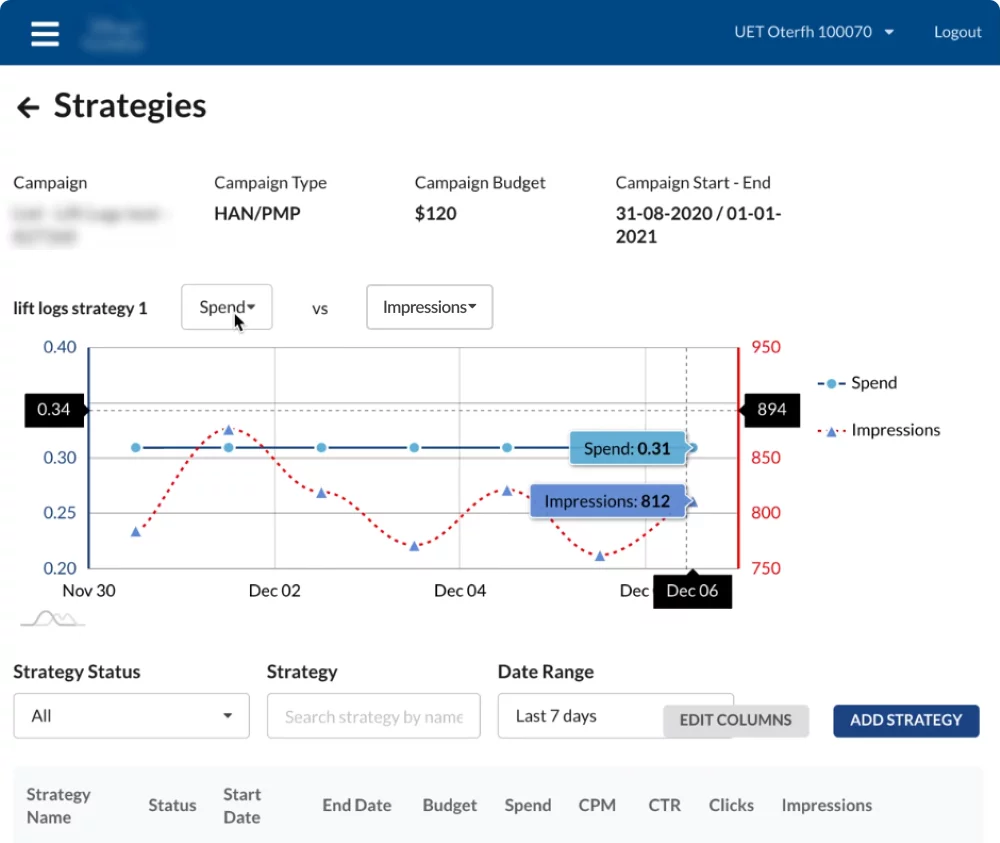
Task: Click the chart mini-map sparkline icon
Action: pyautogui.click(x=50, y=617)
